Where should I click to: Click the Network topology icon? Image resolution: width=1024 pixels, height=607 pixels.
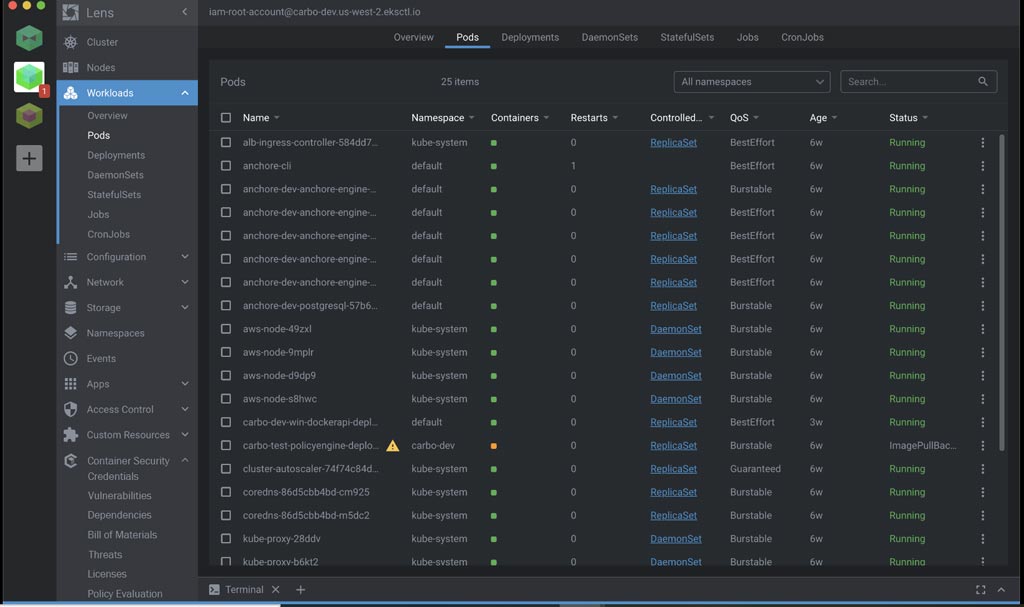click(x=71, y=282)
